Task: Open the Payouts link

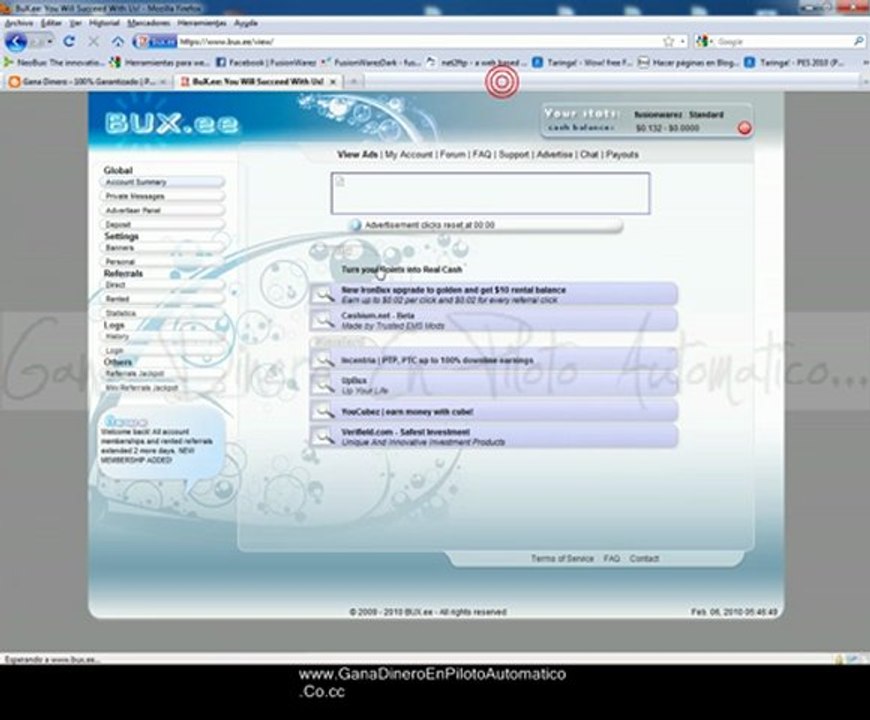Action: click(x=622, y=154)
